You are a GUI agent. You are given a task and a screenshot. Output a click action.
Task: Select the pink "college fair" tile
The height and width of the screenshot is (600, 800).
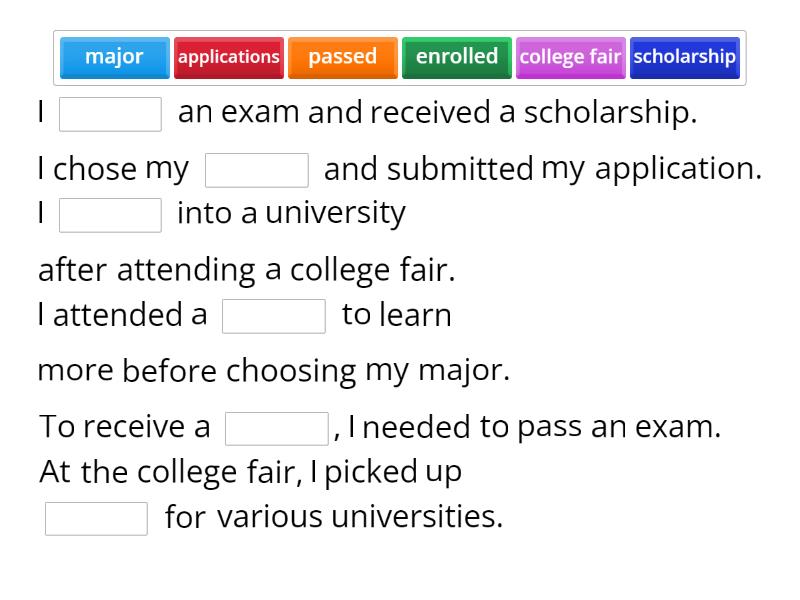pyautogui.click(x=570, y=57)
